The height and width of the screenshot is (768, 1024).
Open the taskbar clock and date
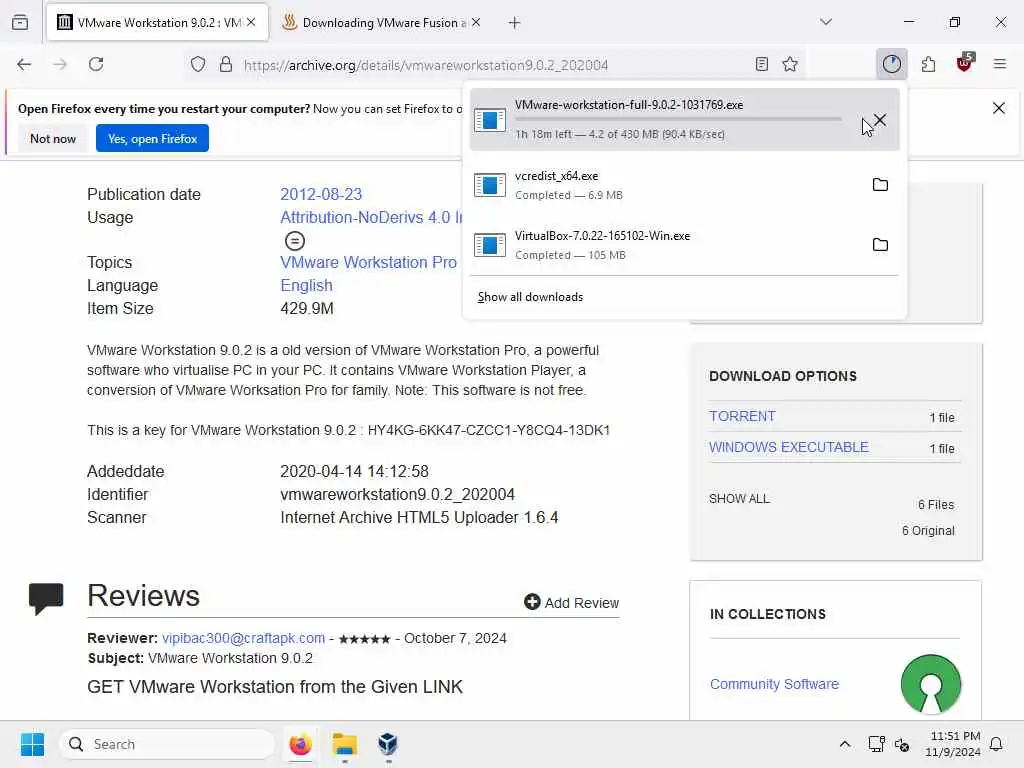[953, 744]
